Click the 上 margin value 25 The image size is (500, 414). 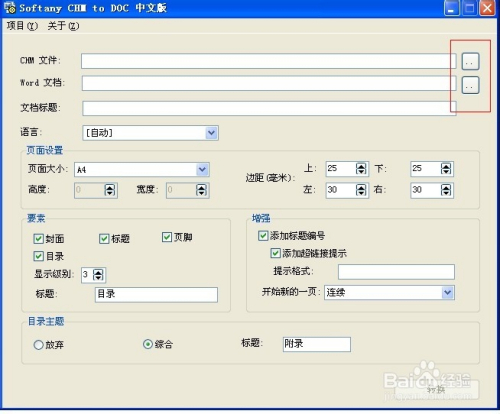tap(332, 168)
